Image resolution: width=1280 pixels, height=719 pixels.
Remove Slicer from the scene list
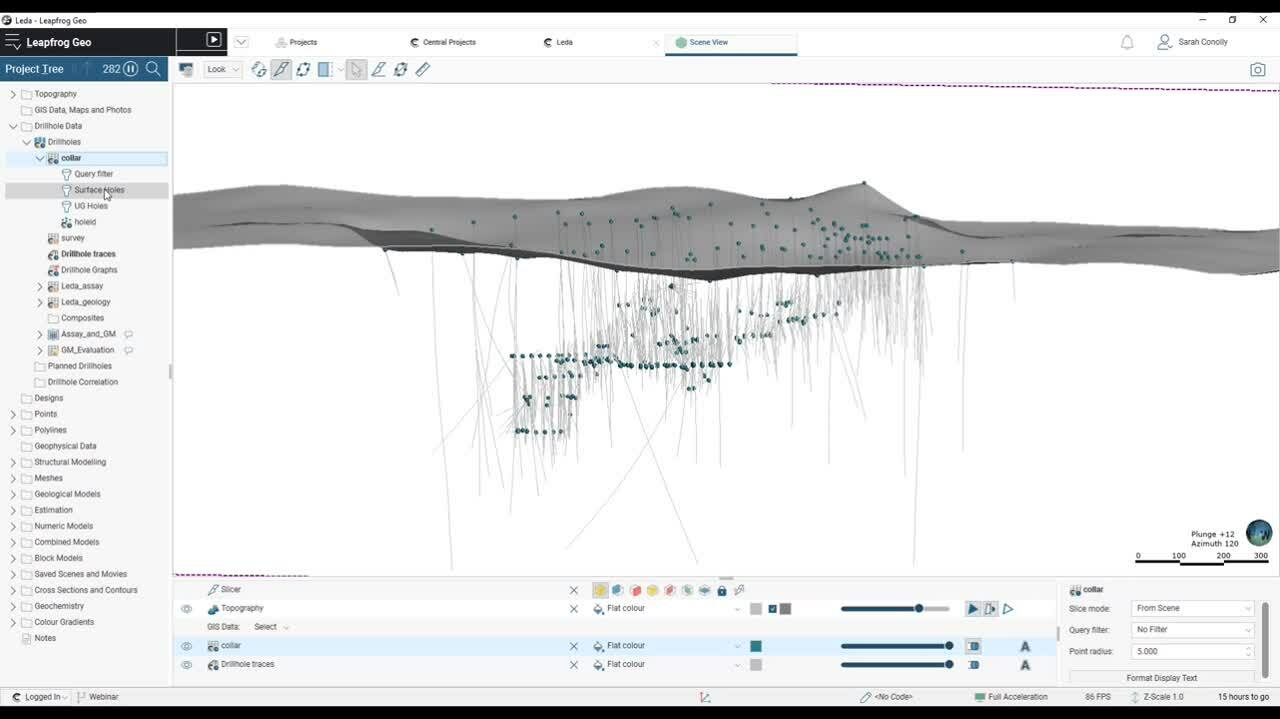tap(574, 590)
